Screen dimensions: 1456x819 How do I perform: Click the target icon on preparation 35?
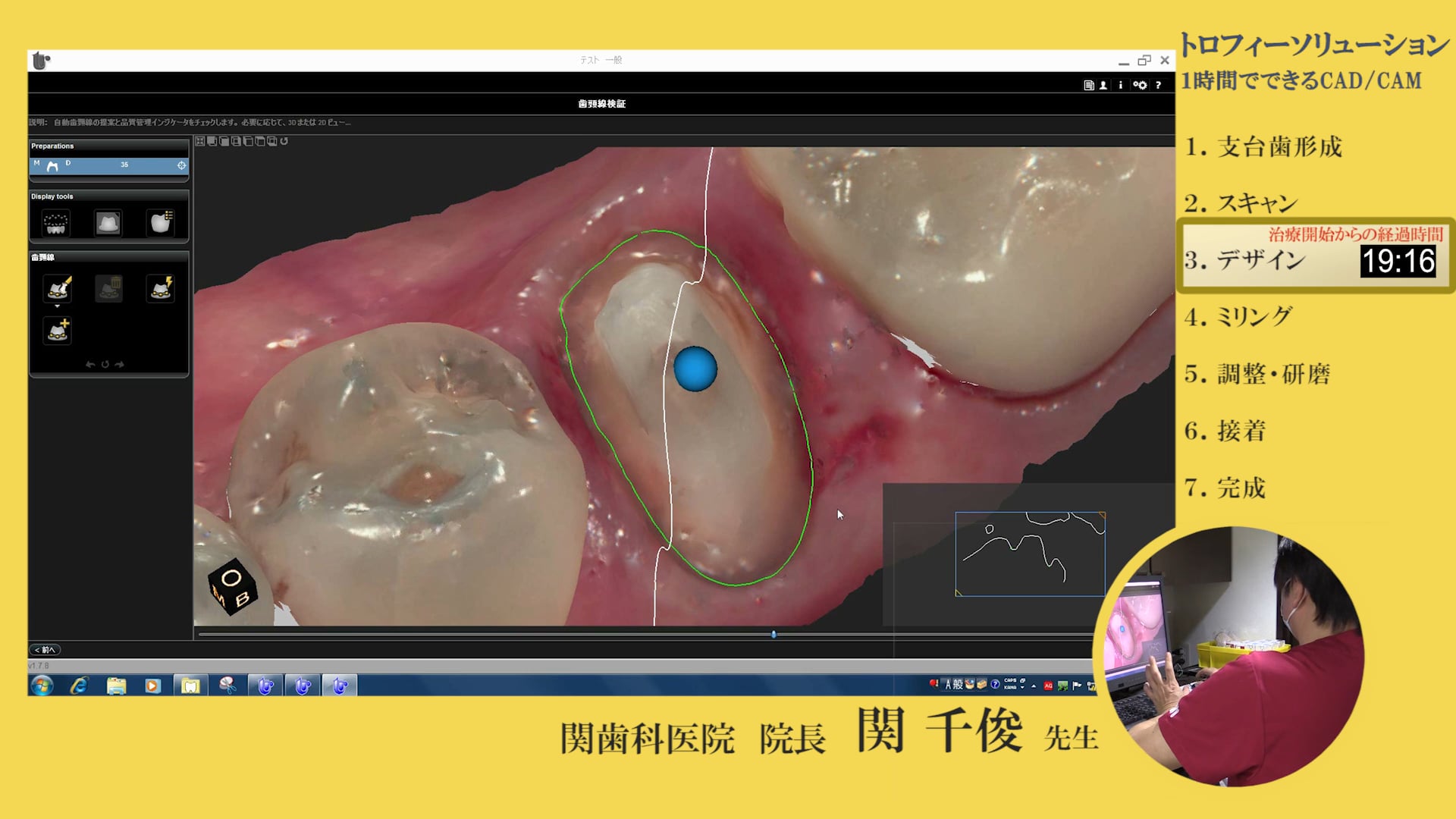(x=181, y=165)
